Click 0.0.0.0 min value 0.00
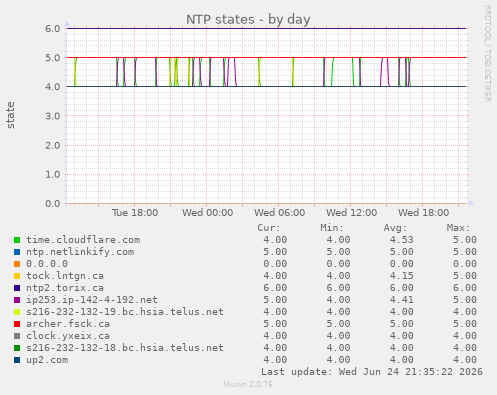Image resolution: width=497 pixels, height=395 pixels. (x=338, y=264)
